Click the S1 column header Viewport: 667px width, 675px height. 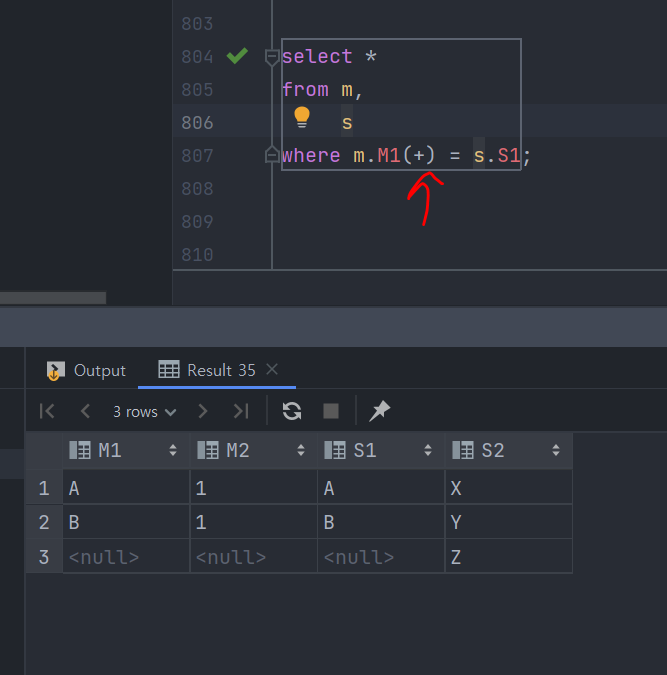(381, 450)
